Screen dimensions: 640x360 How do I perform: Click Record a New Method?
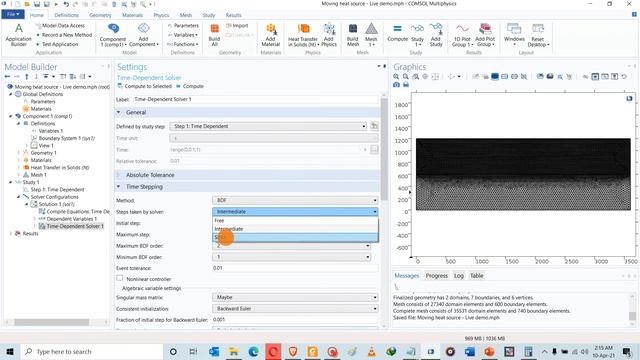(x=64, y=35)
